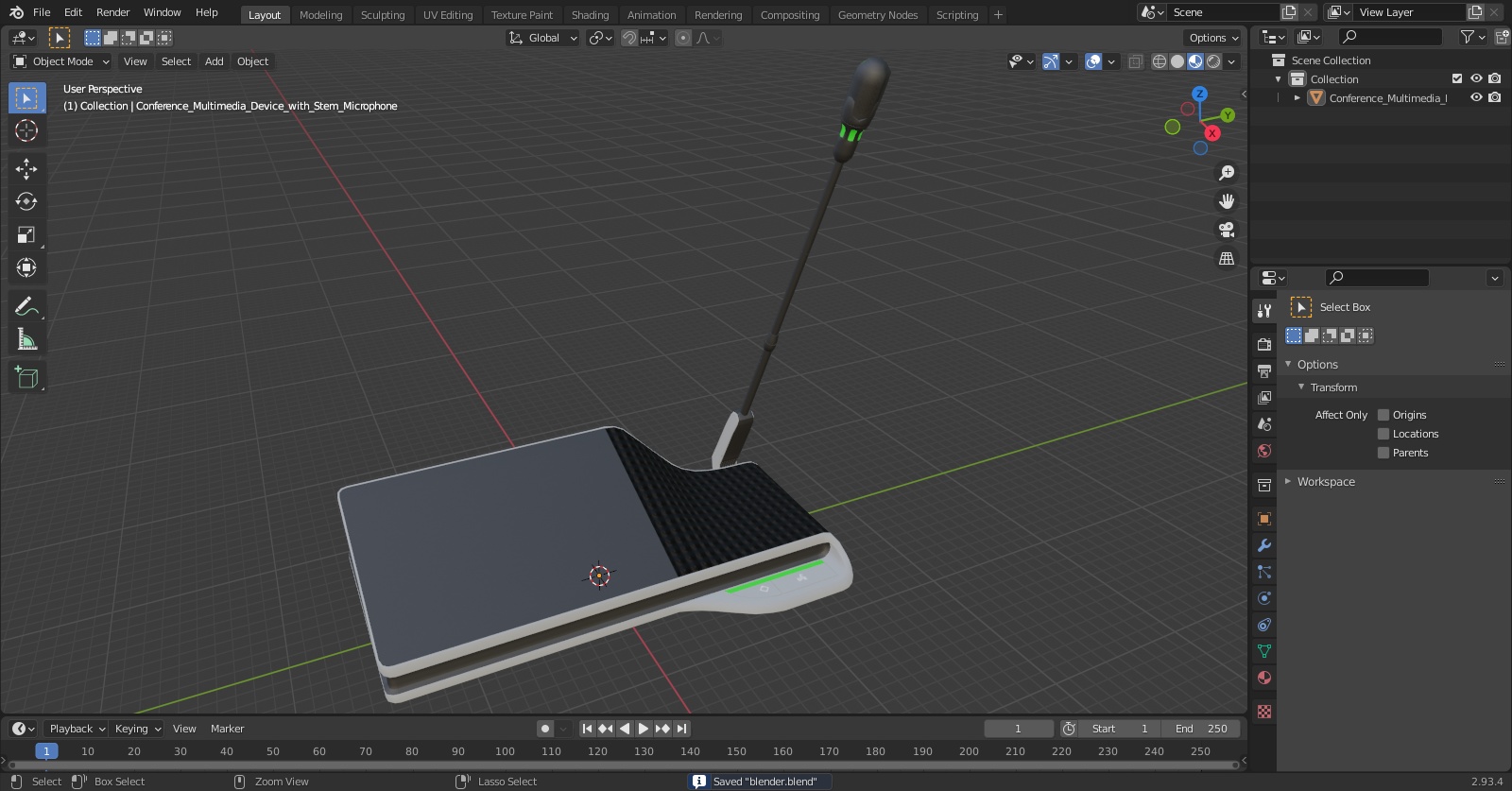Switch orthographic/perspective grid icon

pyautogui.click(x=1227, y=258)
